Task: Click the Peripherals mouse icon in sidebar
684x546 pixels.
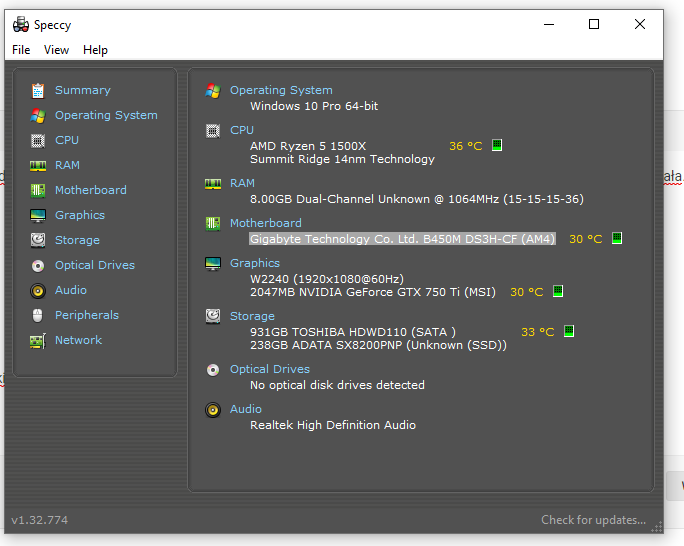Action: point(38,315)
